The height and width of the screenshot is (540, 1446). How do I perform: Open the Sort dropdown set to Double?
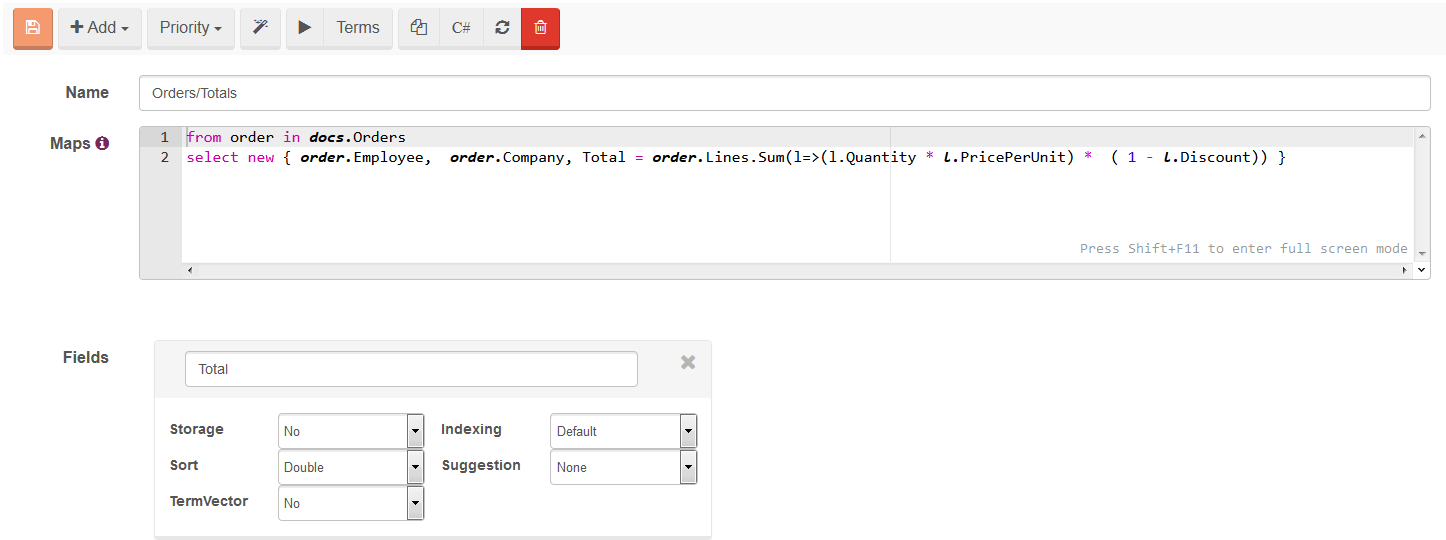coord(351,467)
